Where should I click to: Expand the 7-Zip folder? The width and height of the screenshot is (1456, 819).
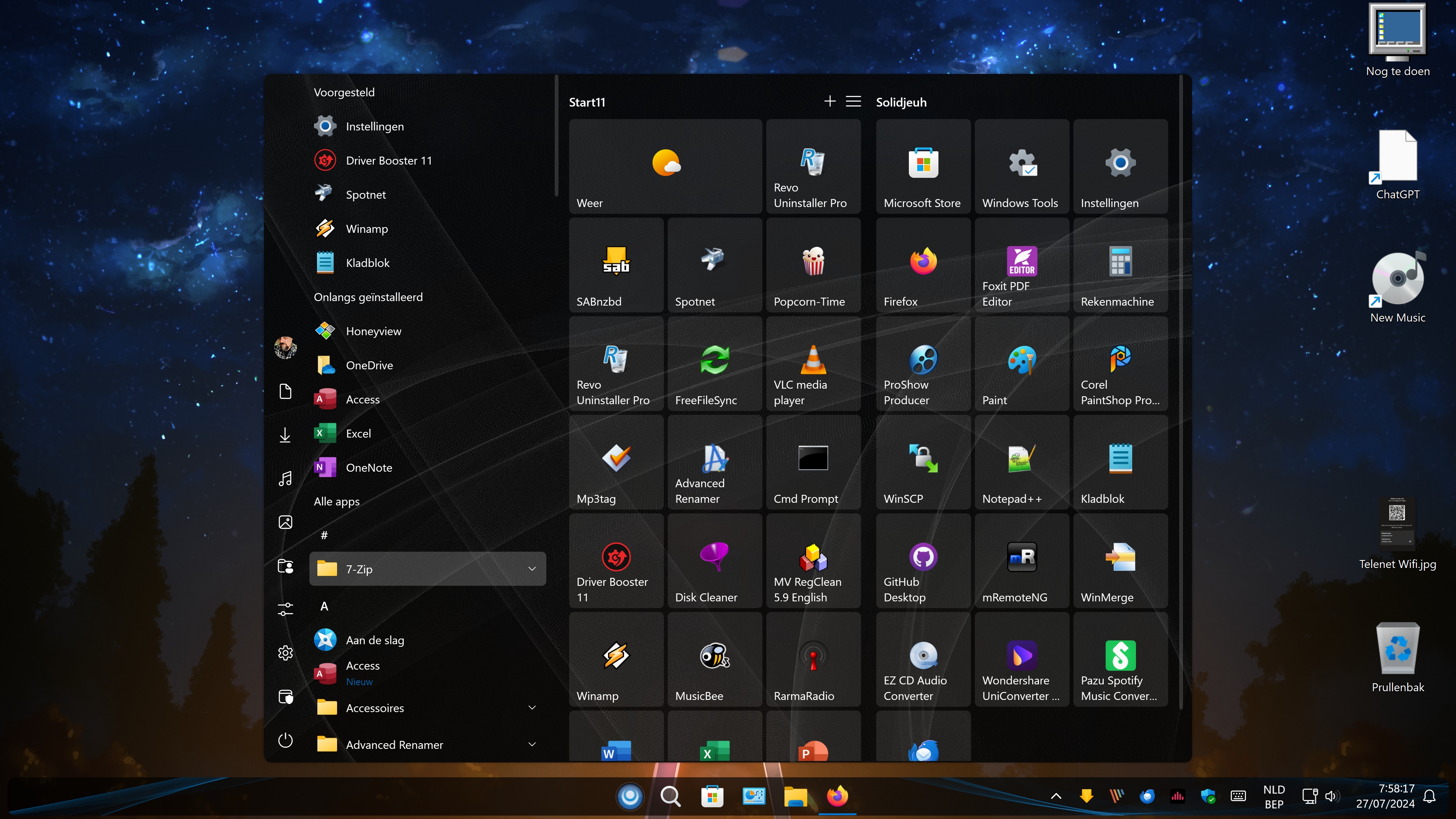pyautogui.click(x=531, y=569)
